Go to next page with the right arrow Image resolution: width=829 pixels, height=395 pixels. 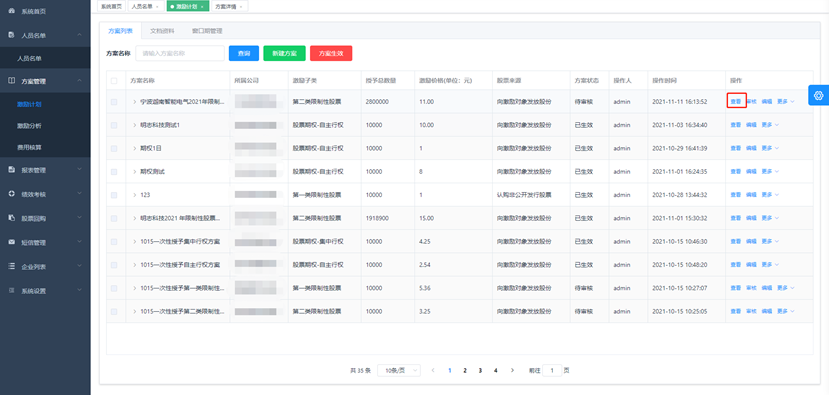point(512,370)
